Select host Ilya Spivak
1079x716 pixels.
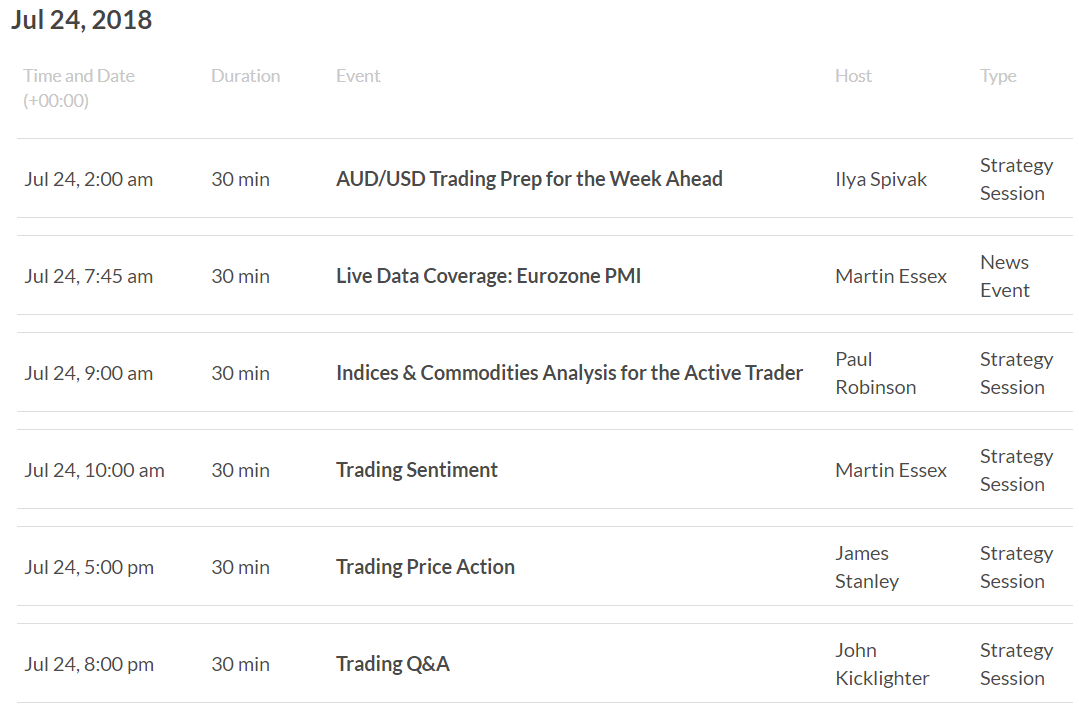(881, 180)
